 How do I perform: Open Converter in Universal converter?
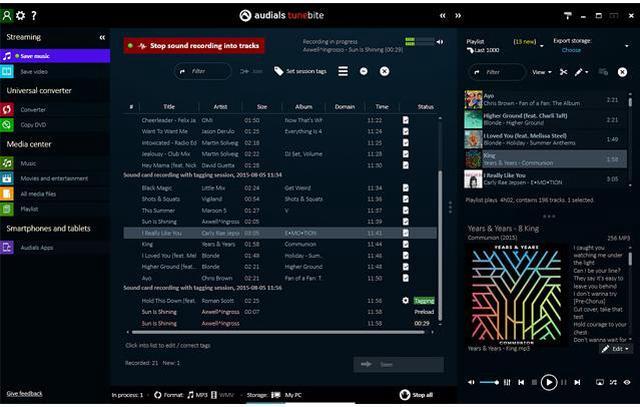[x=55, y=109]
